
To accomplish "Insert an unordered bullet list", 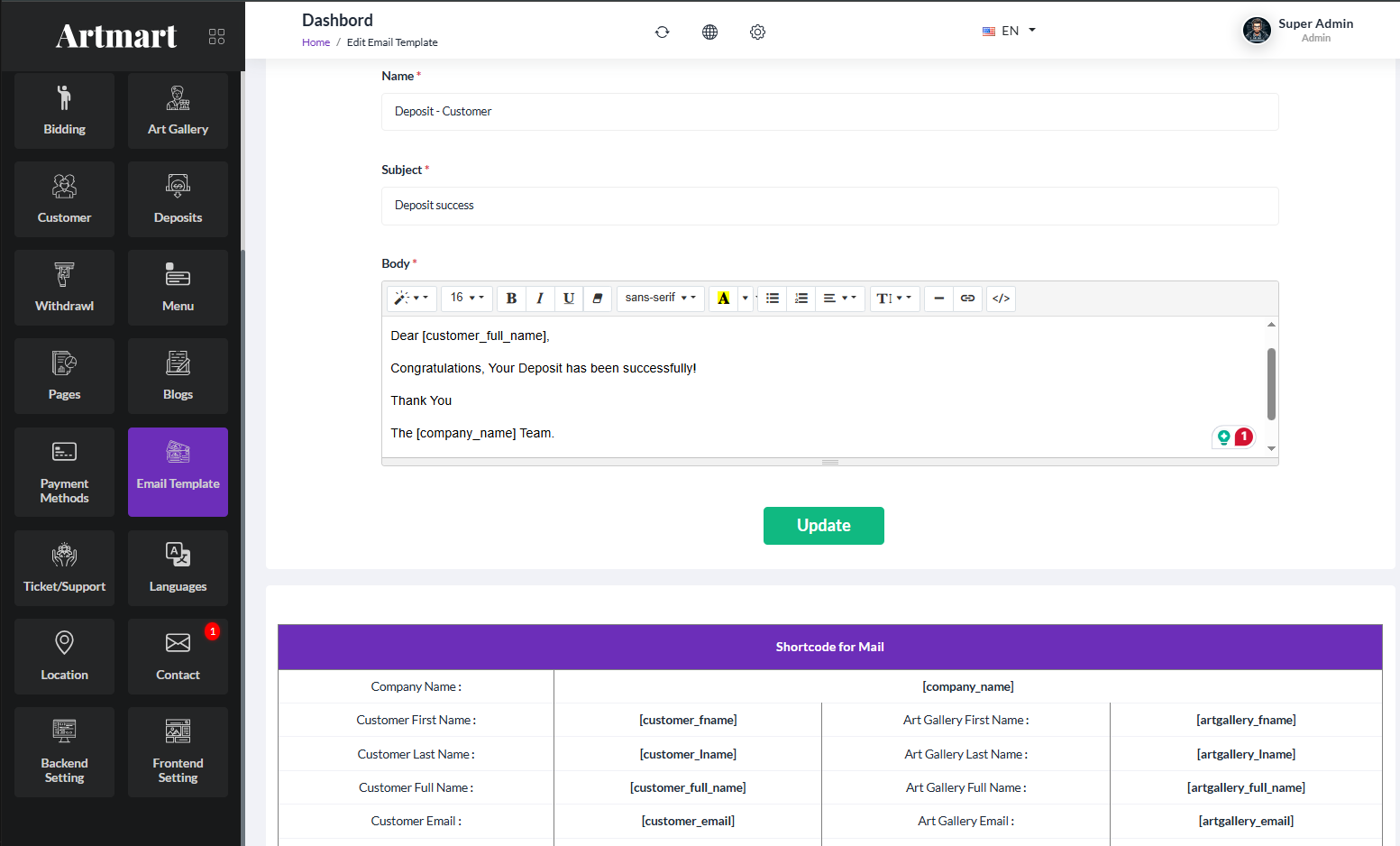I will point(773,299).
